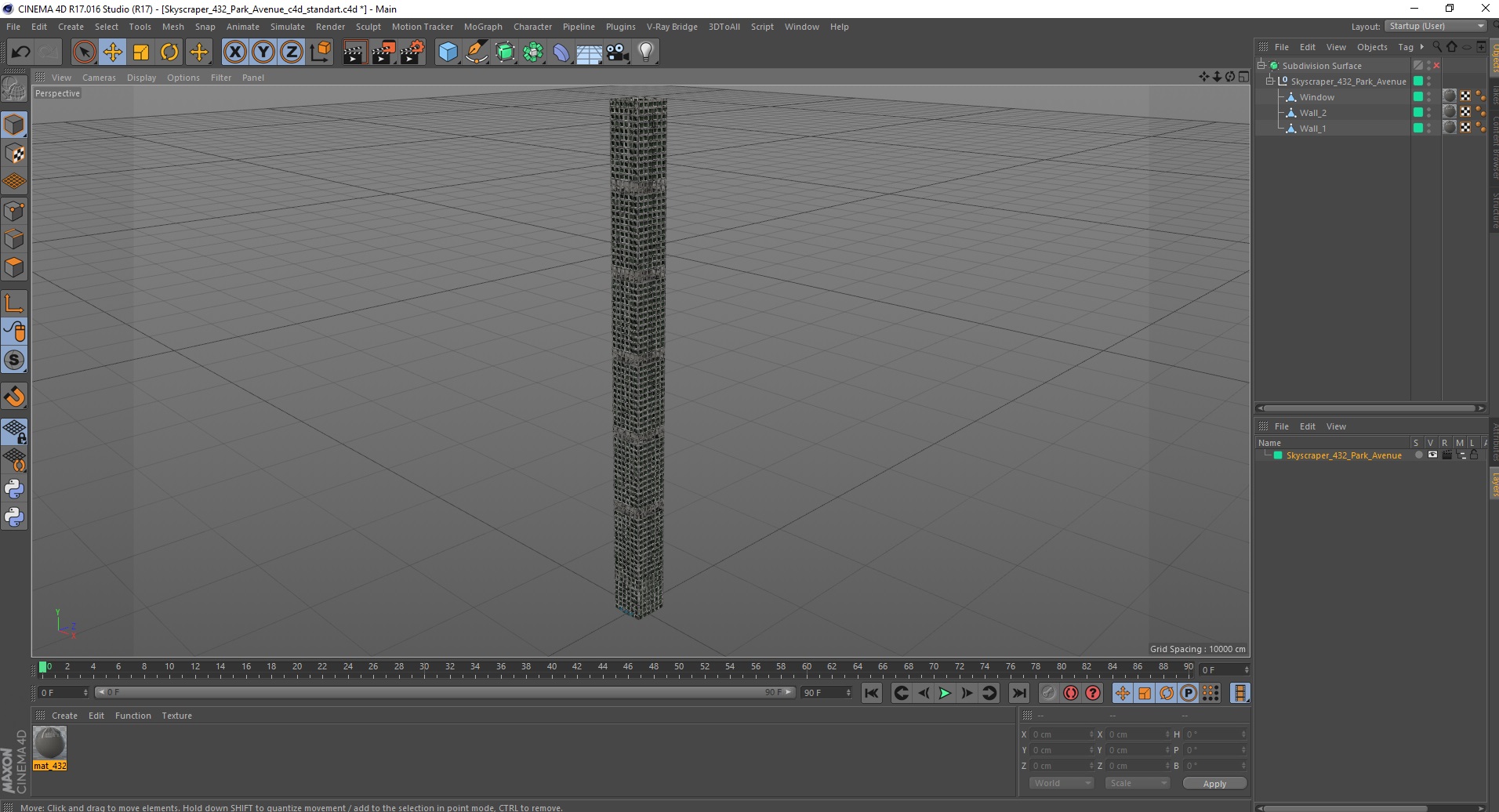
Task: Open the material Texture menu
Action: pyautogui.click(x=176, y=716)
